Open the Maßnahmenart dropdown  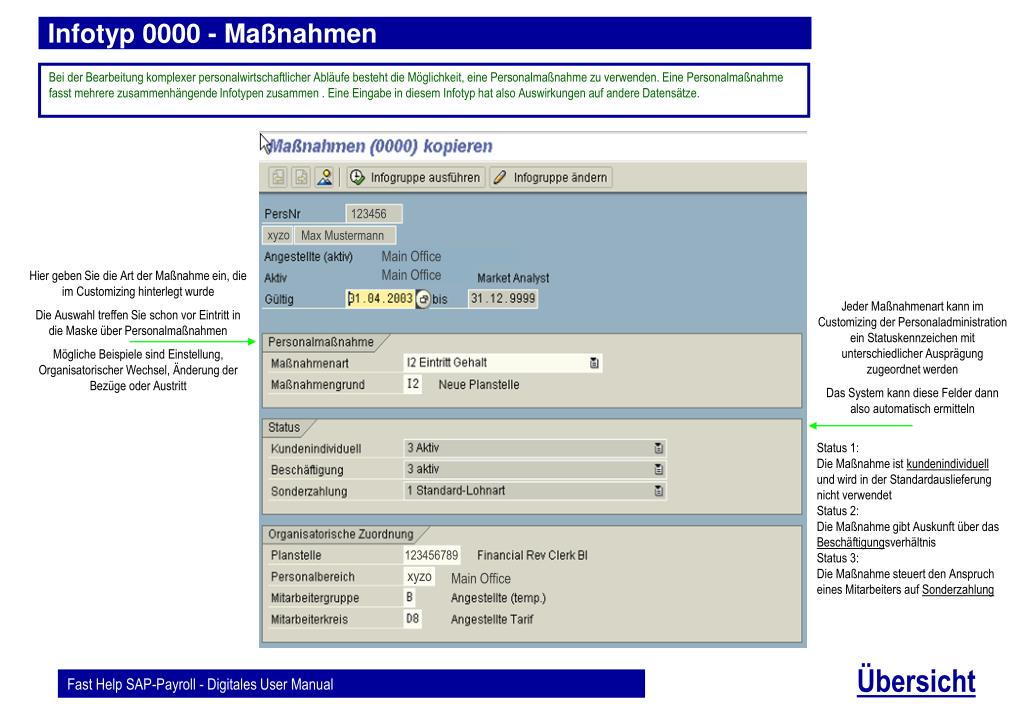[x=594, y=363]
